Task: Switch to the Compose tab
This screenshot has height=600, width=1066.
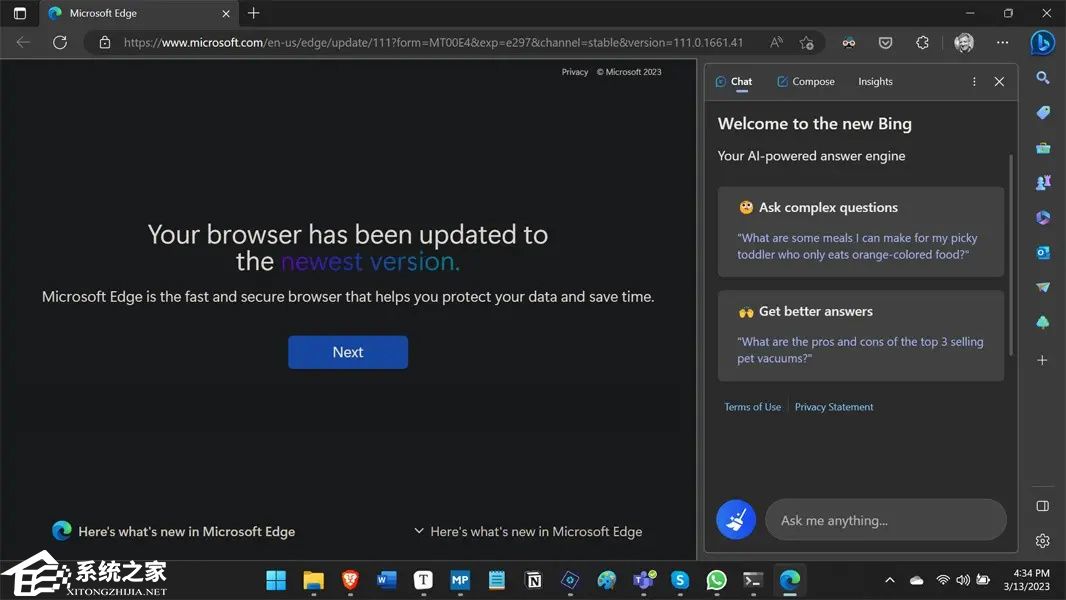Action: click(x=805, y=82)
